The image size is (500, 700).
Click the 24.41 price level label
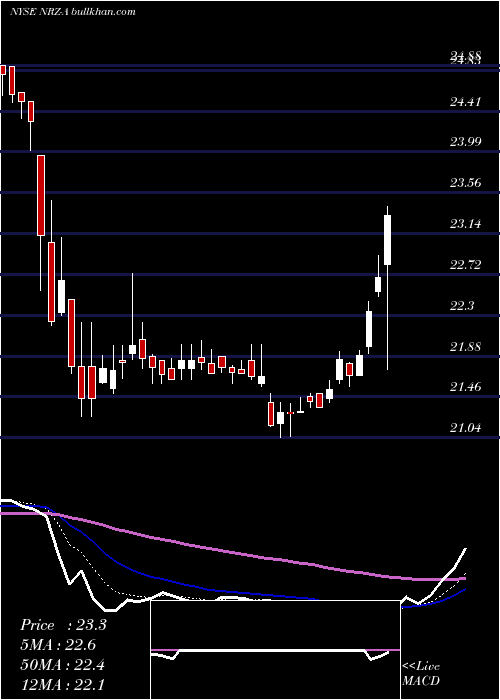point(465,102)
